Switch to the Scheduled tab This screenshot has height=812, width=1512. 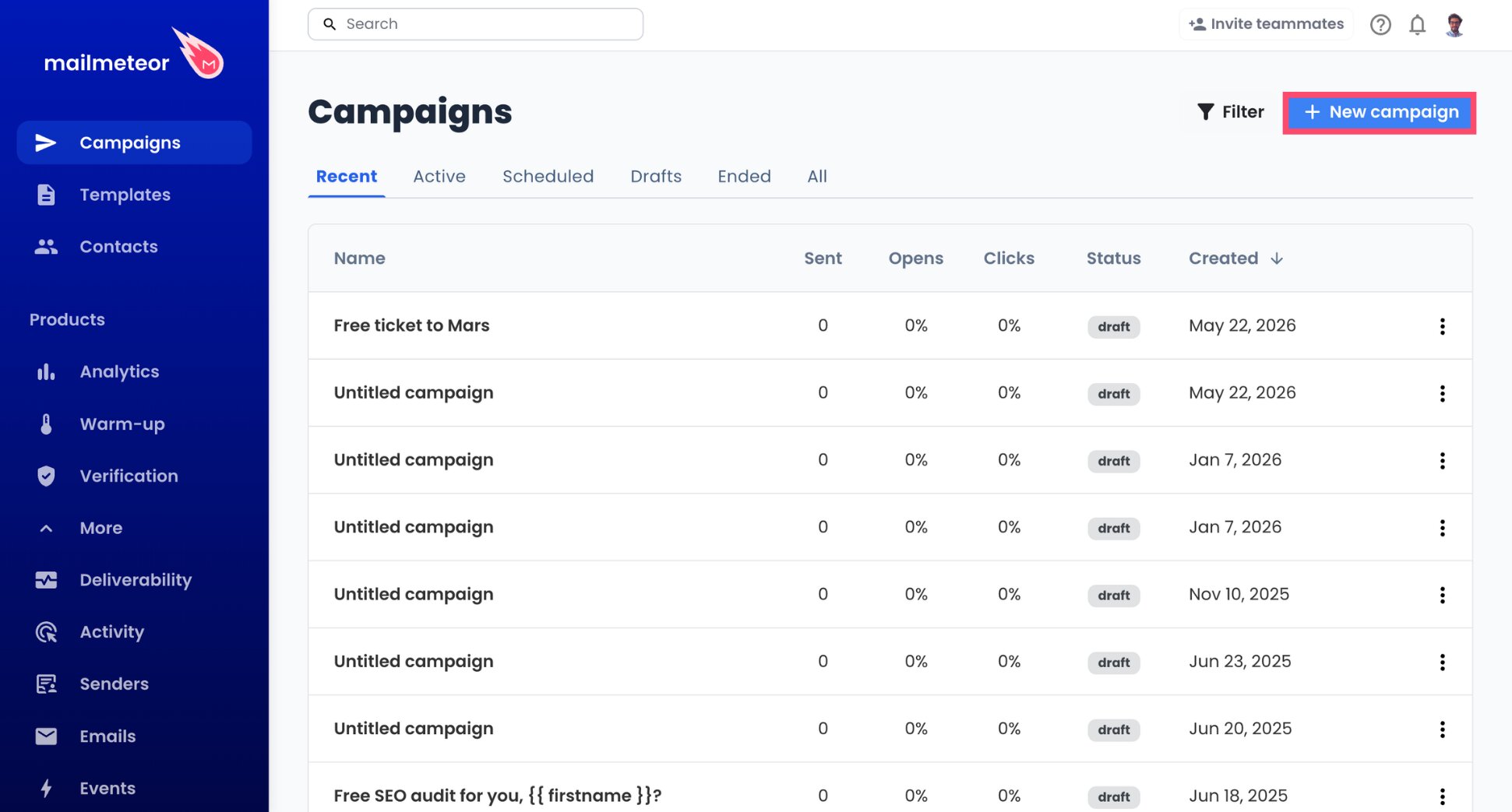coord(548,177)
